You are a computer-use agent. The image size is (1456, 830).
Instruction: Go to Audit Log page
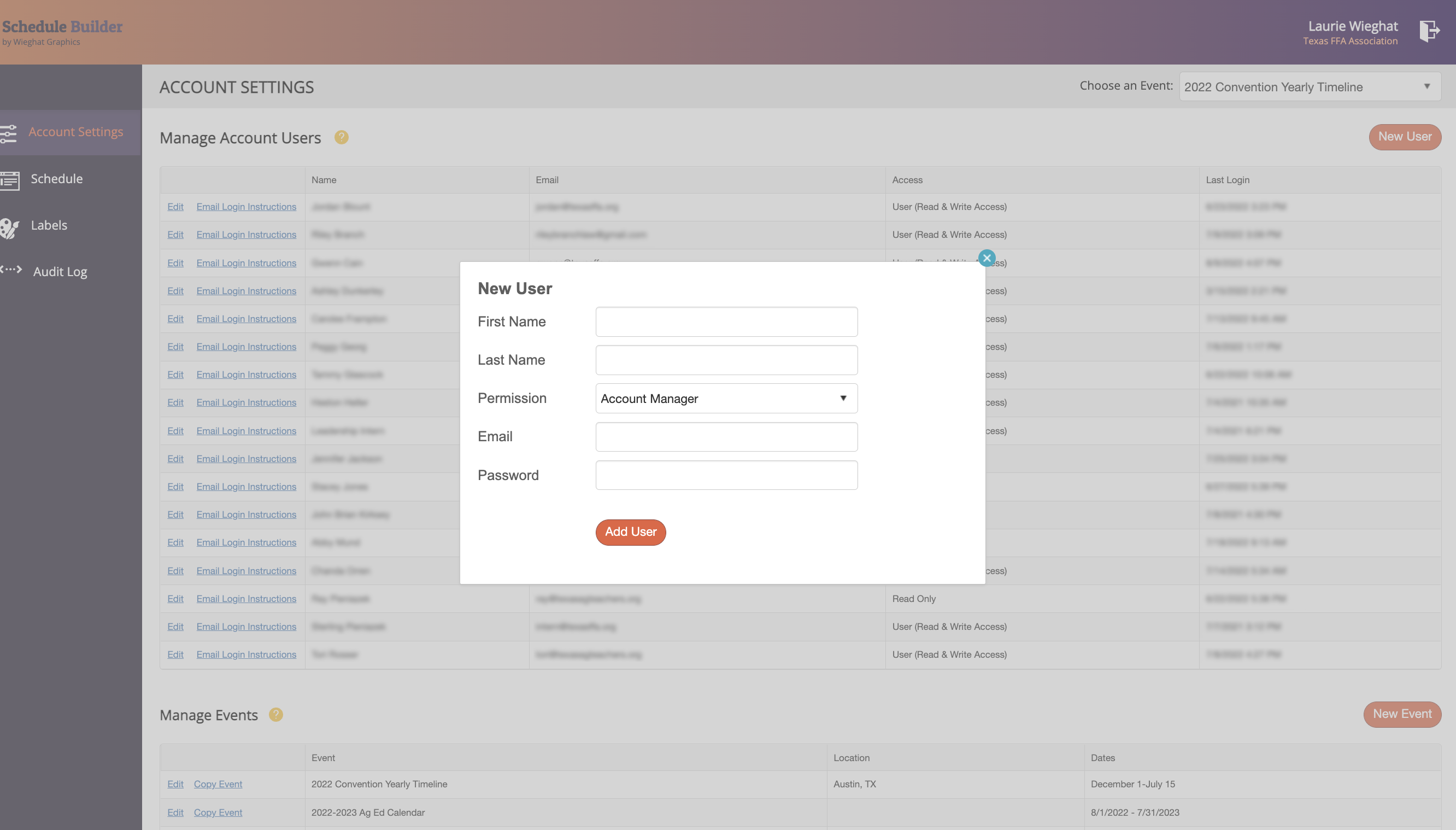click(x=60, y=272)
